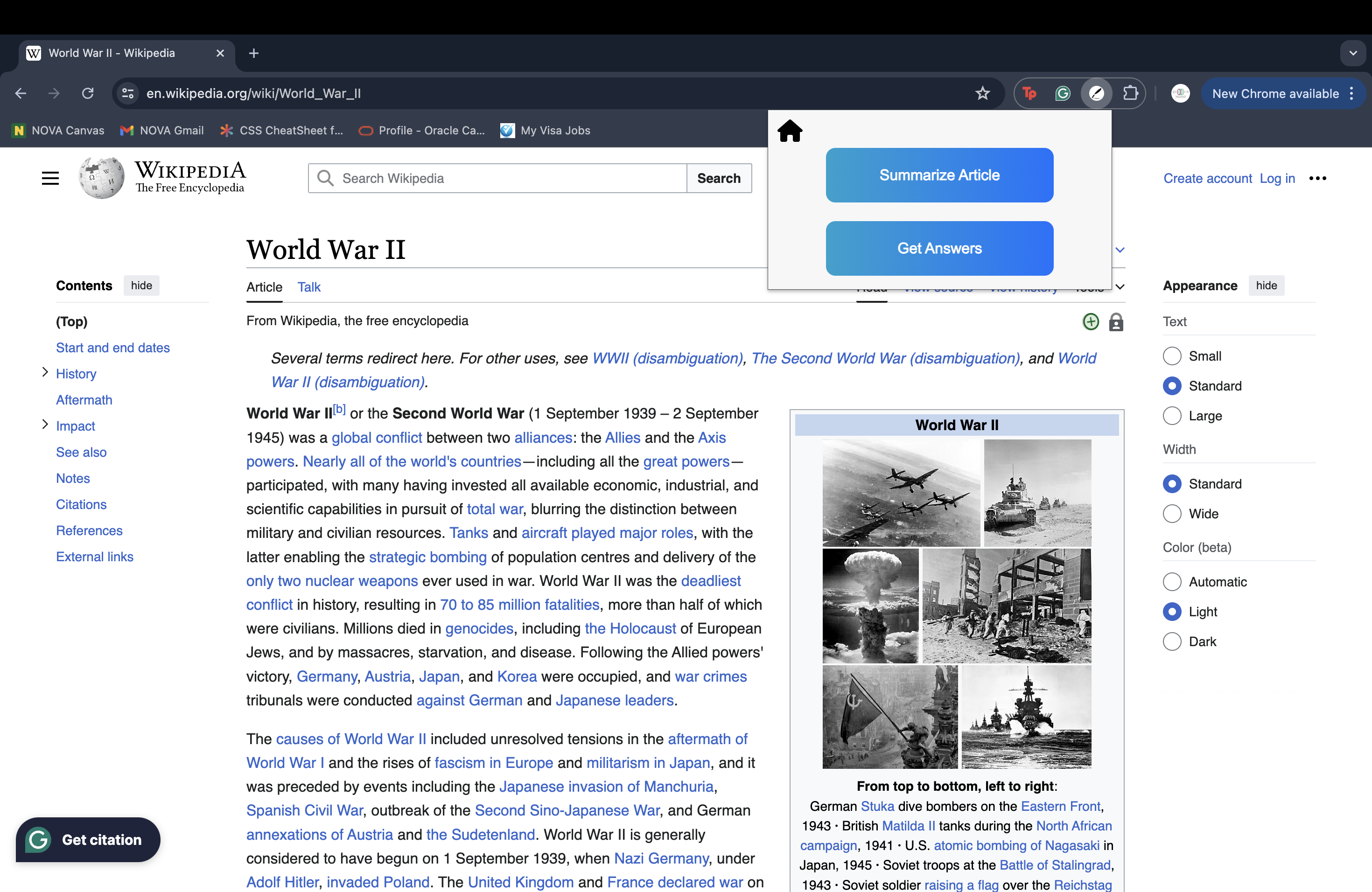Open the tab search dropdown arrow

coord(1353,53)
